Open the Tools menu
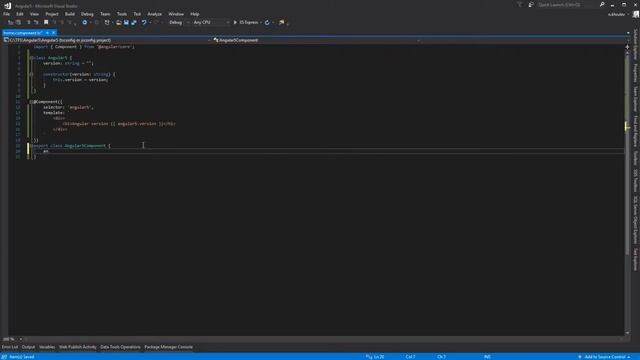The height and width of the screenshot is (360, 640). (x=122, y=14)
